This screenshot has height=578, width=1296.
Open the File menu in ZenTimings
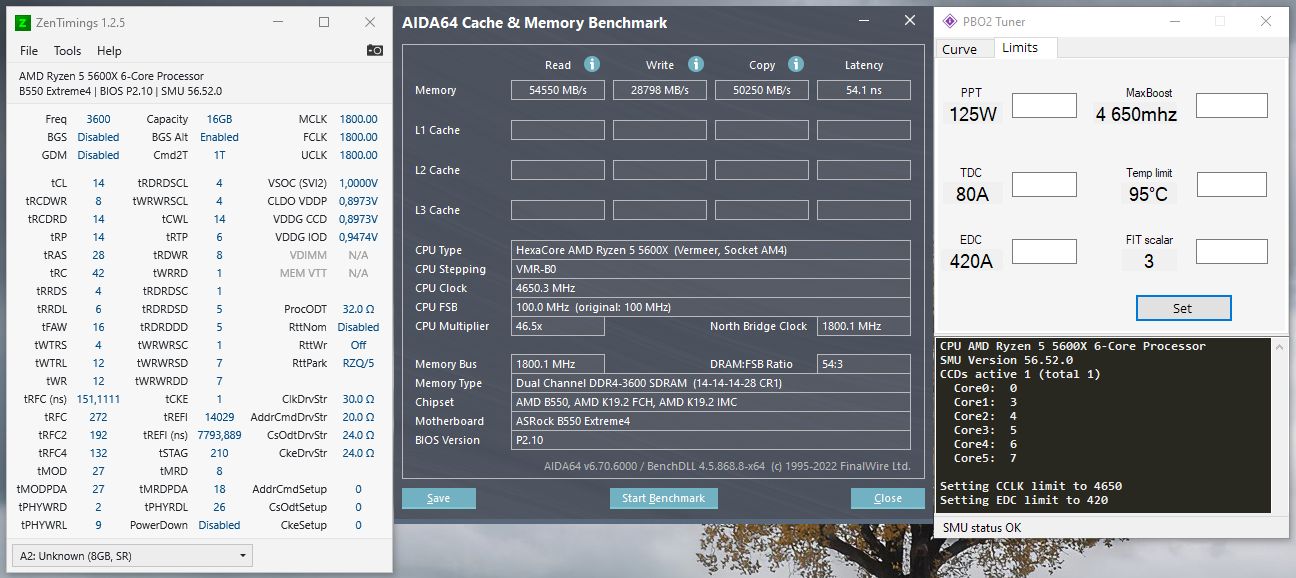click(29, 51)
